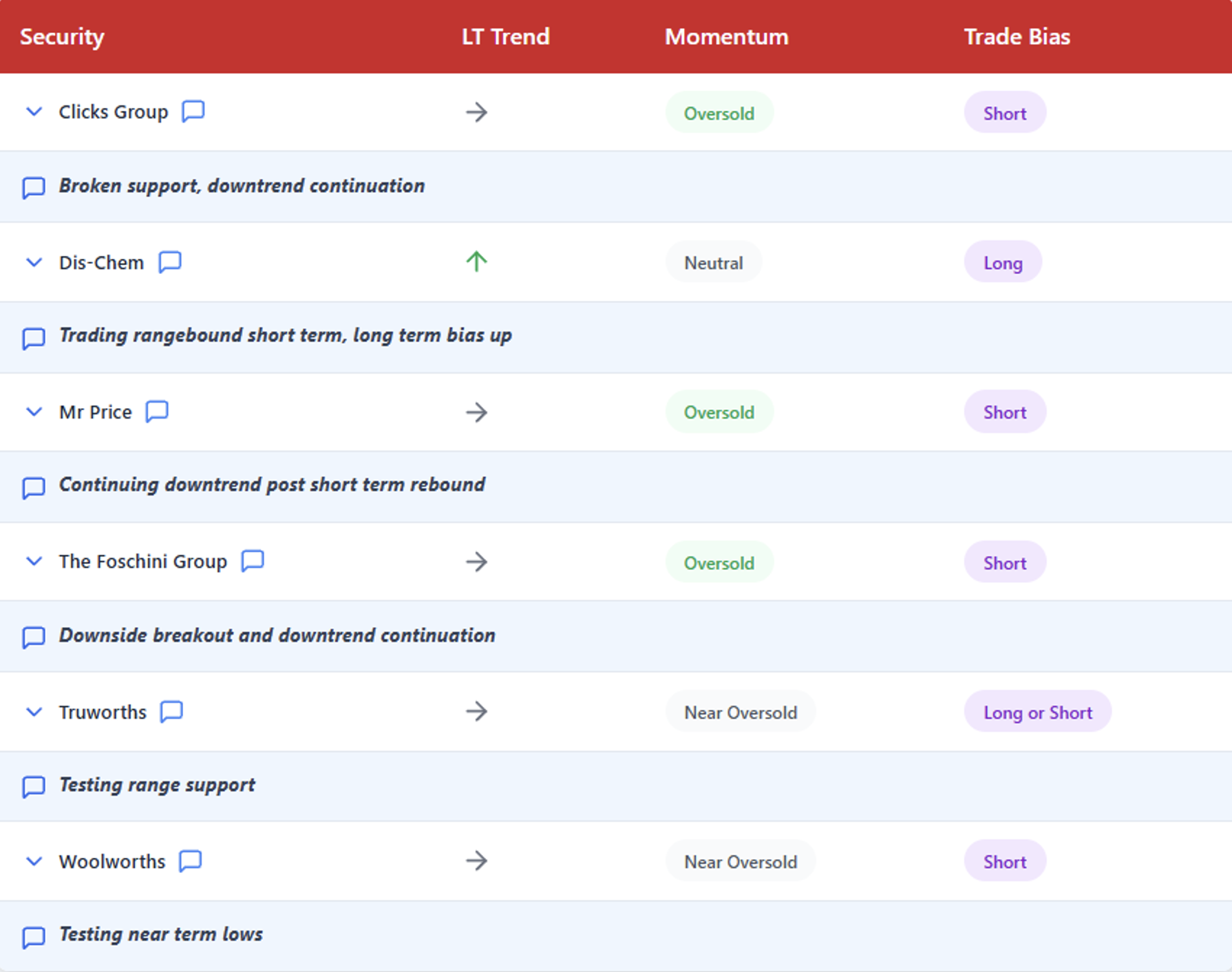Select the 'Truworths' security name
The width and height of the screenshot is (1232, 972).
[103, 712]
